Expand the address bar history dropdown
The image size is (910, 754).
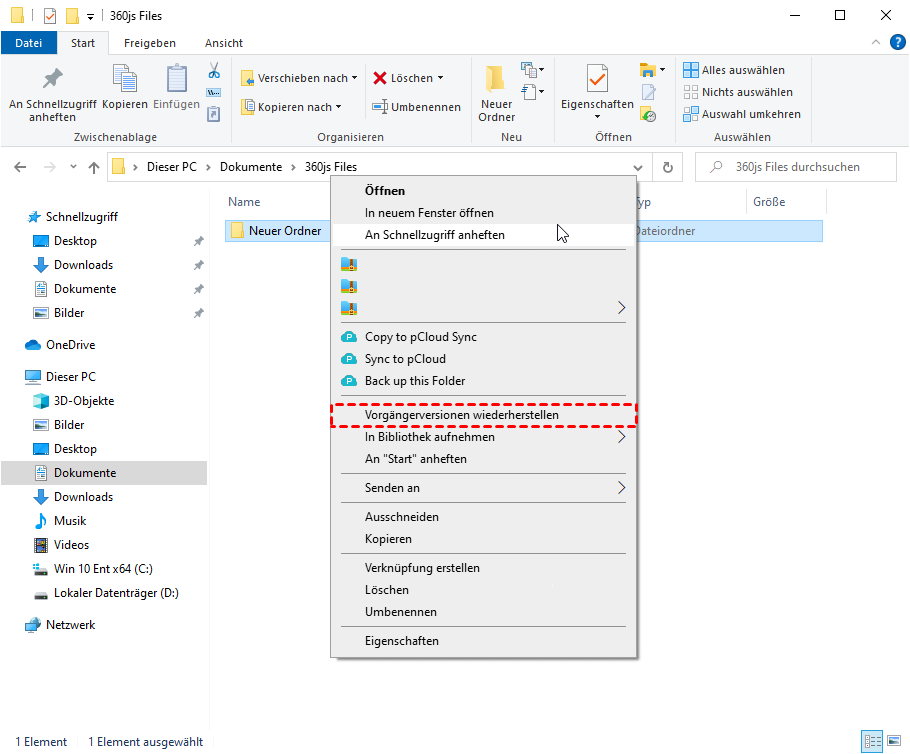[x=638, y=167]
